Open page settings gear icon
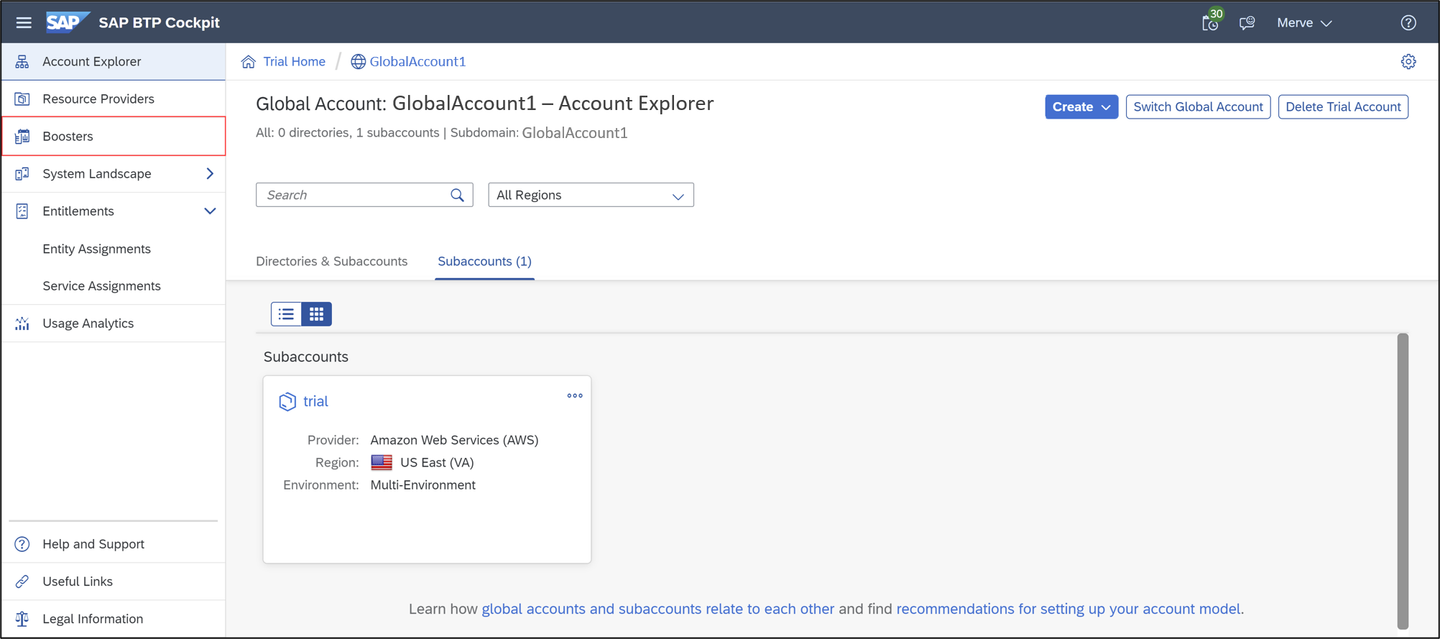This screenshot has height=639, width=1440. [1408, 62]
